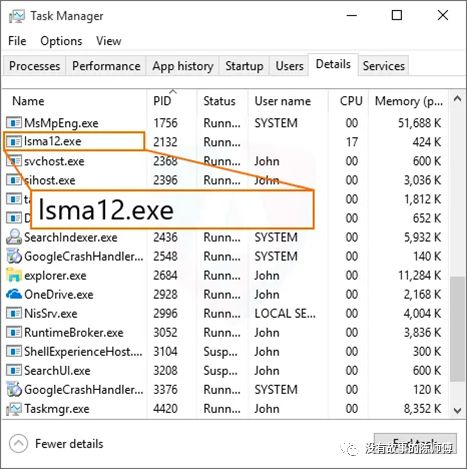Click the vertical scrollbar thumb
Viewport: 467px width, 469px height.
point(457,329)
